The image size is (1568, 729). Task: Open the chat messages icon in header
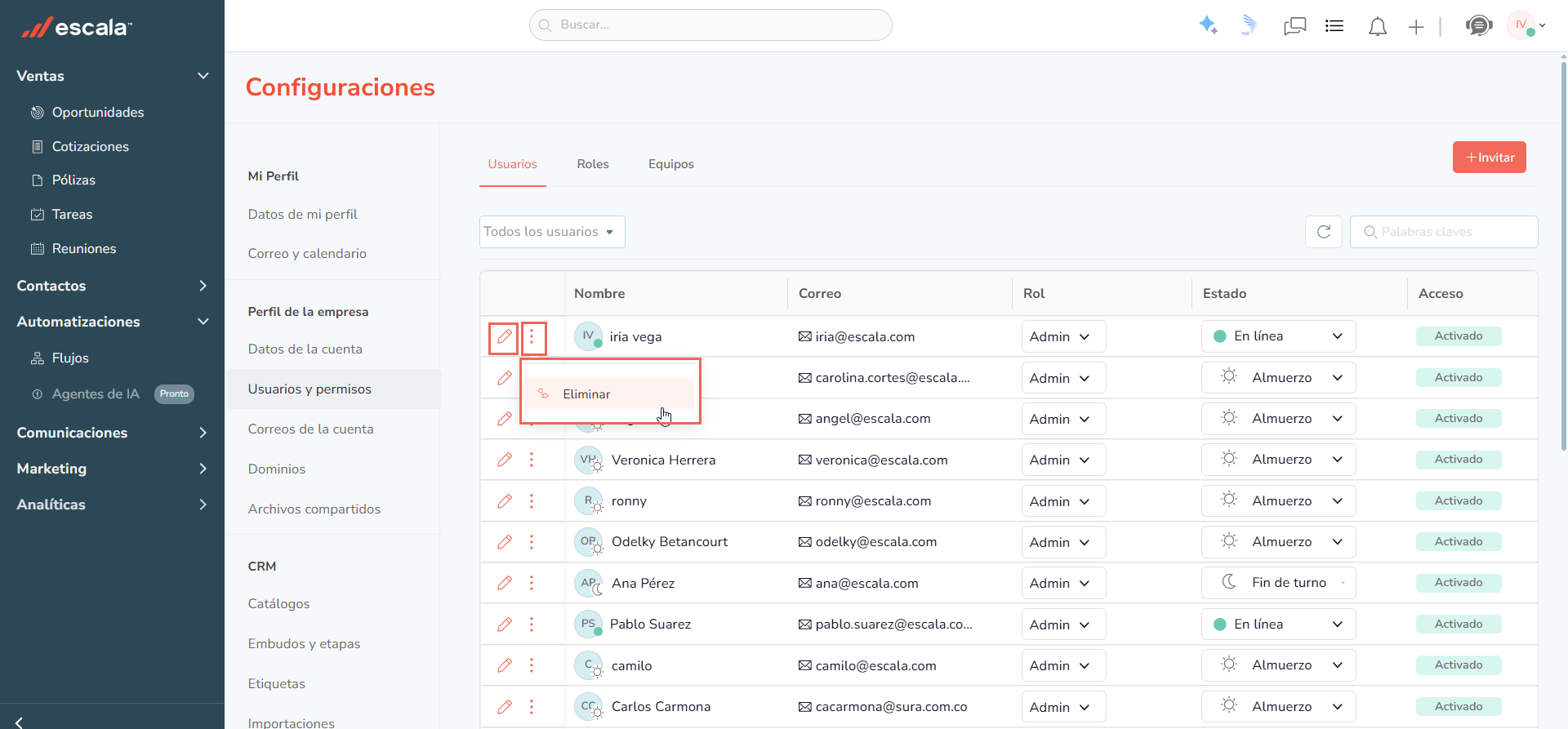tap(1294, 26)
